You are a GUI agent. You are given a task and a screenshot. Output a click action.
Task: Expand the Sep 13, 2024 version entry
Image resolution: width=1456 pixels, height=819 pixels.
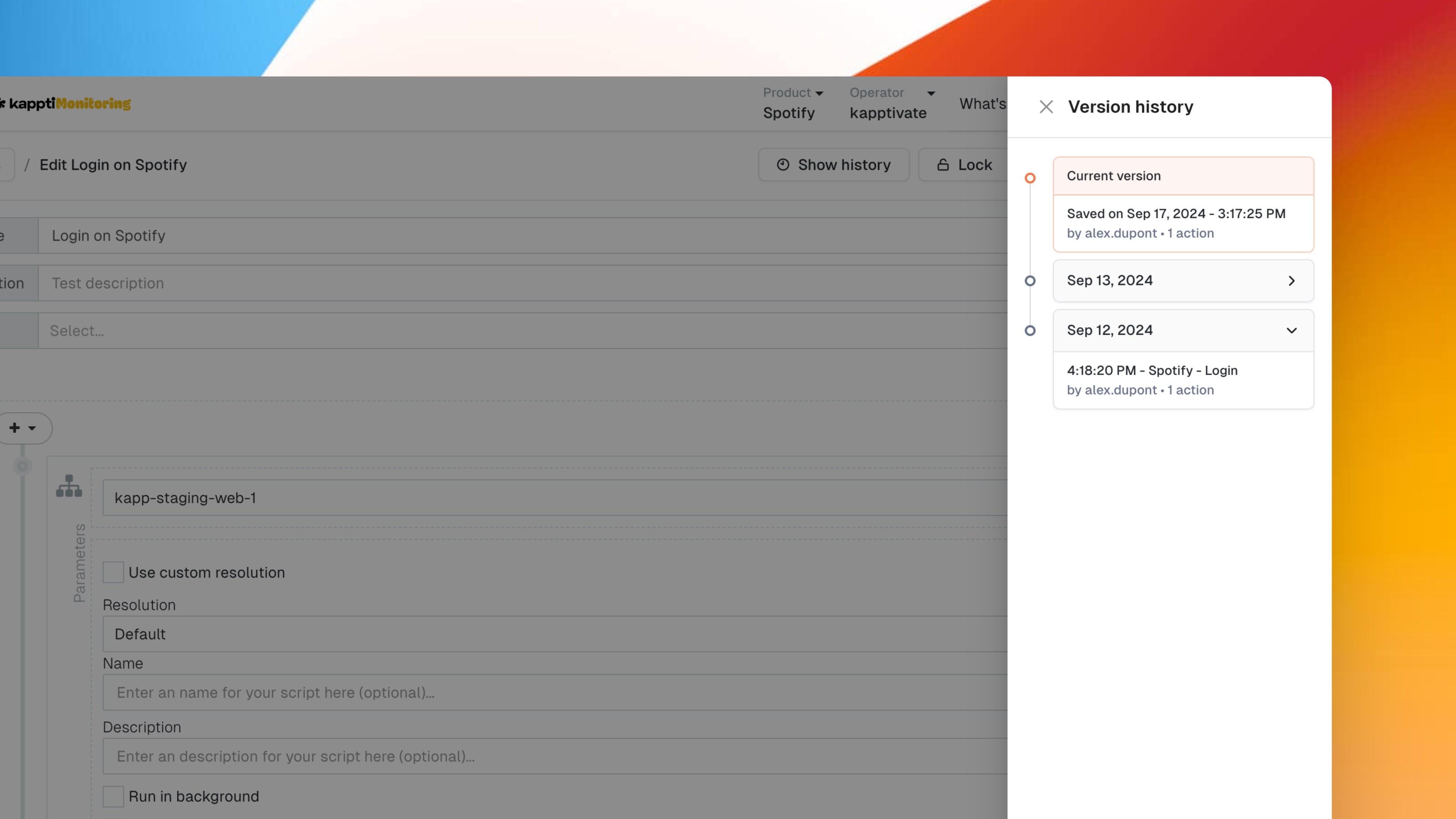[x=1291, y=281]
